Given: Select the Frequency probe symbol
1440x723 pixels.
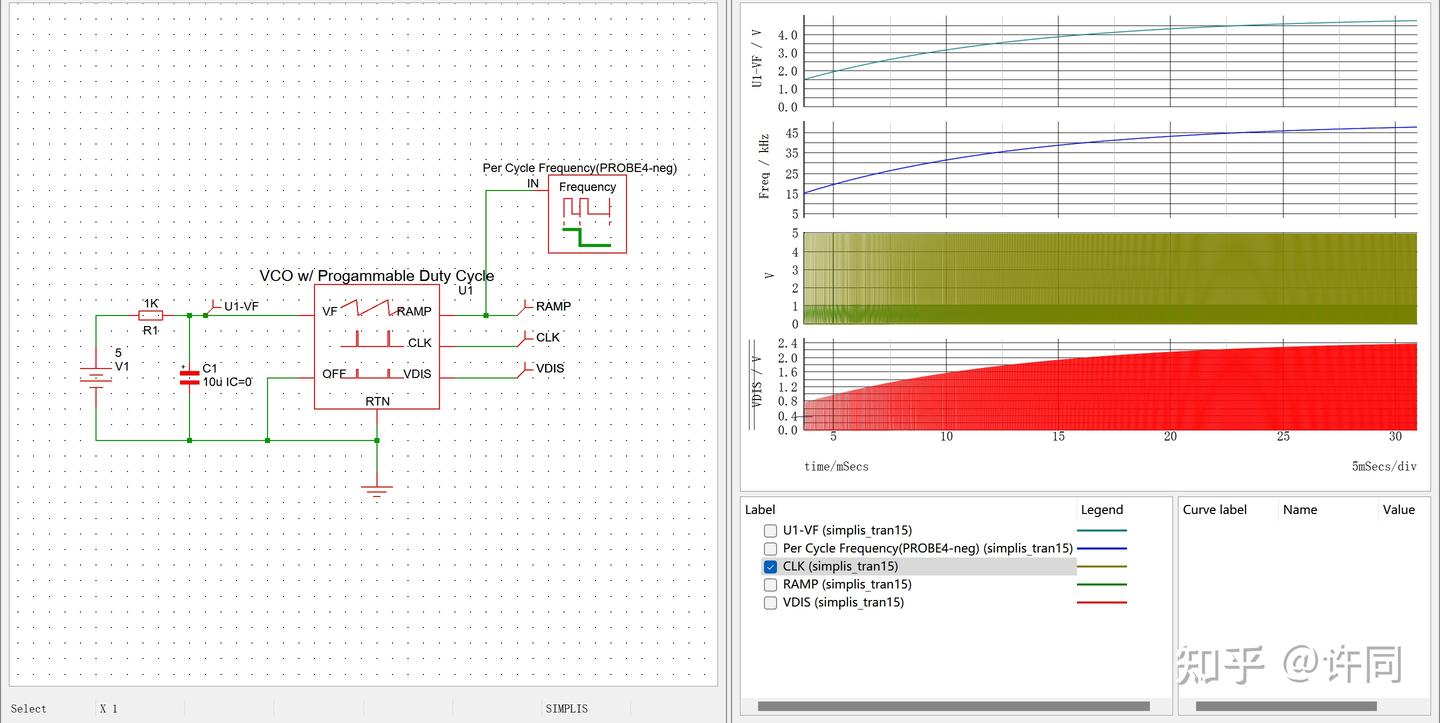Looking at the screenshot, I should click(587, 214).
